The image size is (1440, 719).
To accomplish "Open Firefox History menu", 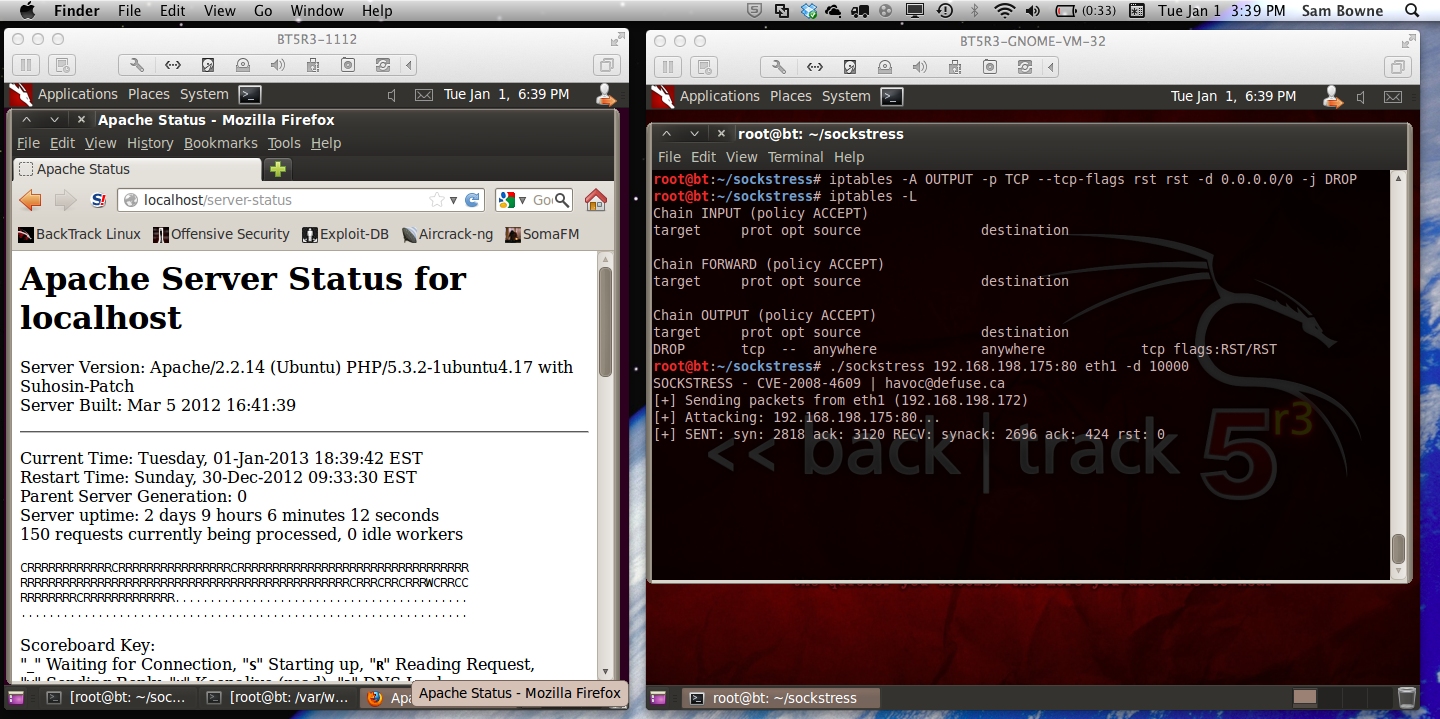I will coord(150,143).
